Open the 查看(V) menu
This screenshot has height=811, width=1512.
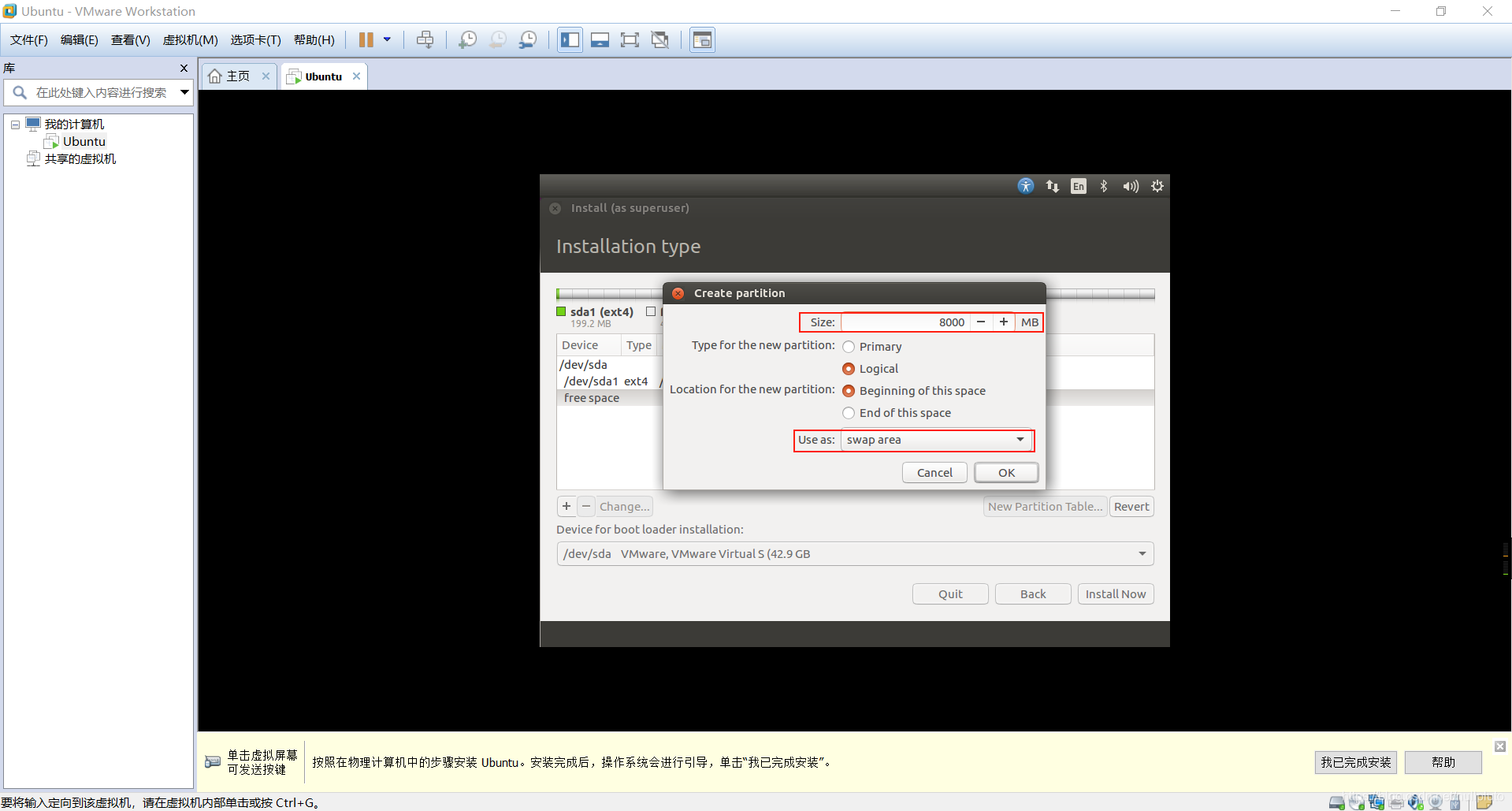click(x=131, y=40)
